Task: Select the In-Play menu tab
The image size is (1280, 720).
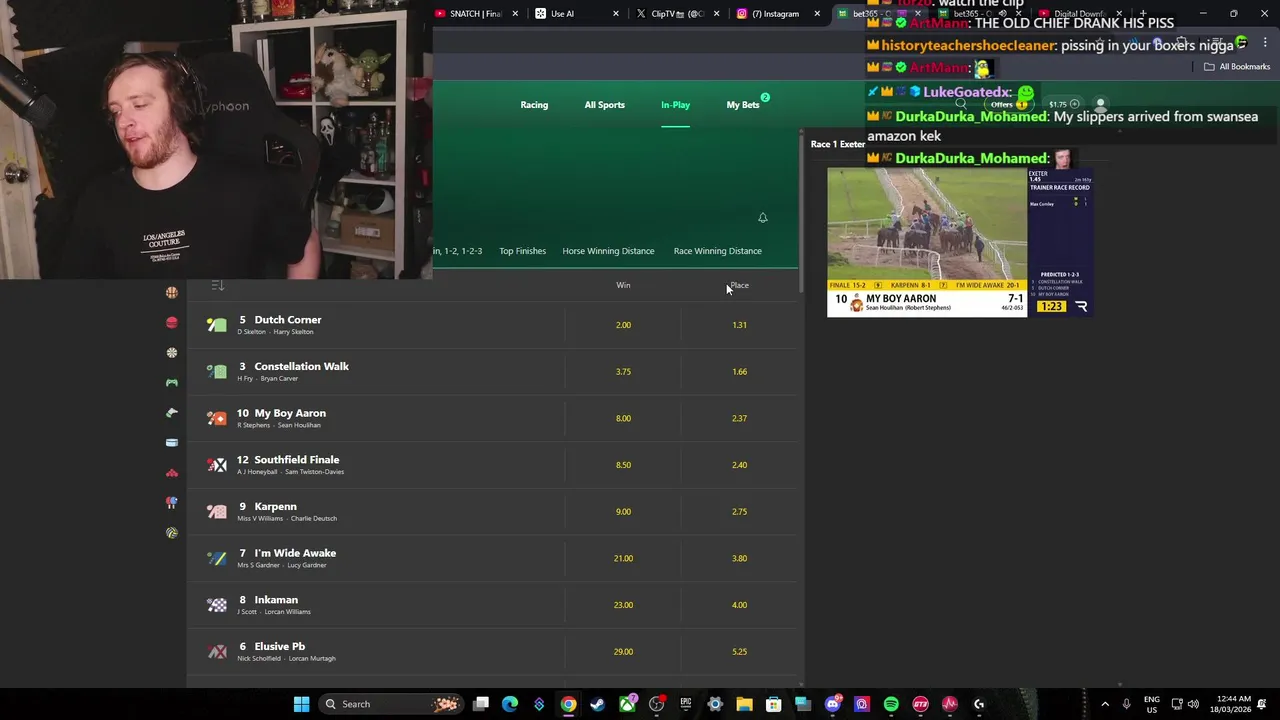Action: click(x=675, y=105)
